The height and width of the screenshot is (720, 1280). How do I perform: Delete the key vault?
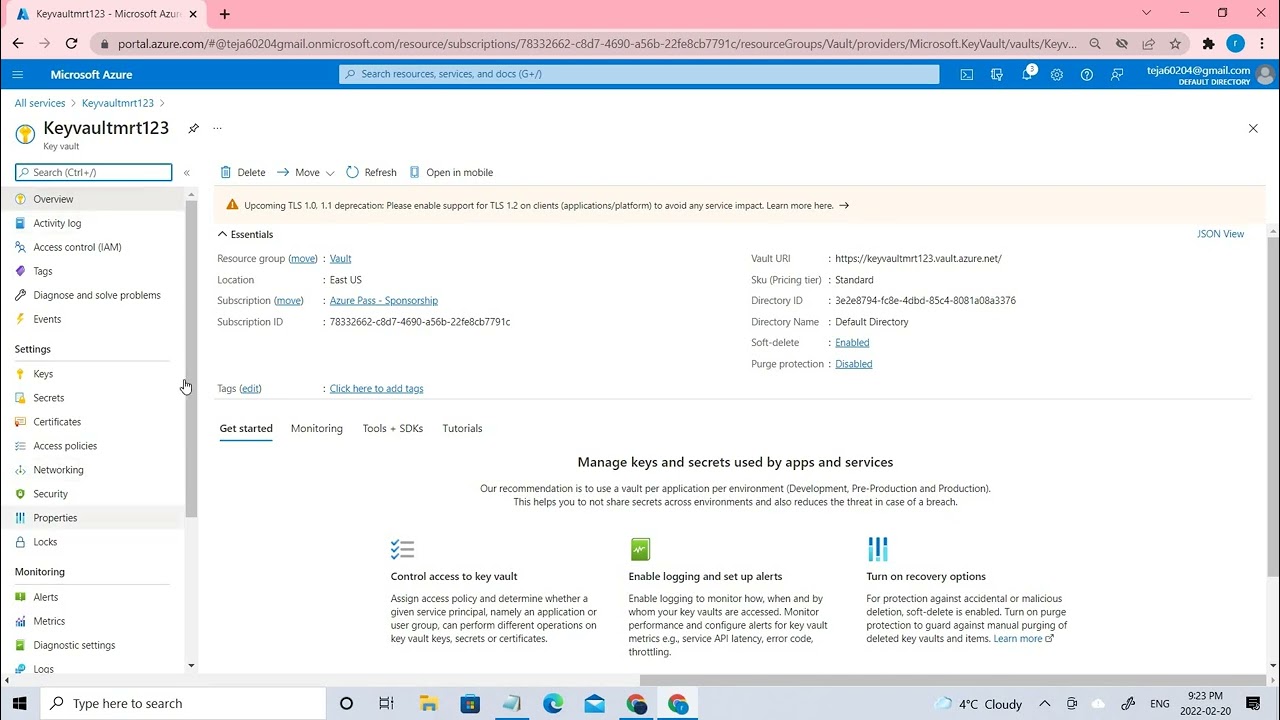243,172
